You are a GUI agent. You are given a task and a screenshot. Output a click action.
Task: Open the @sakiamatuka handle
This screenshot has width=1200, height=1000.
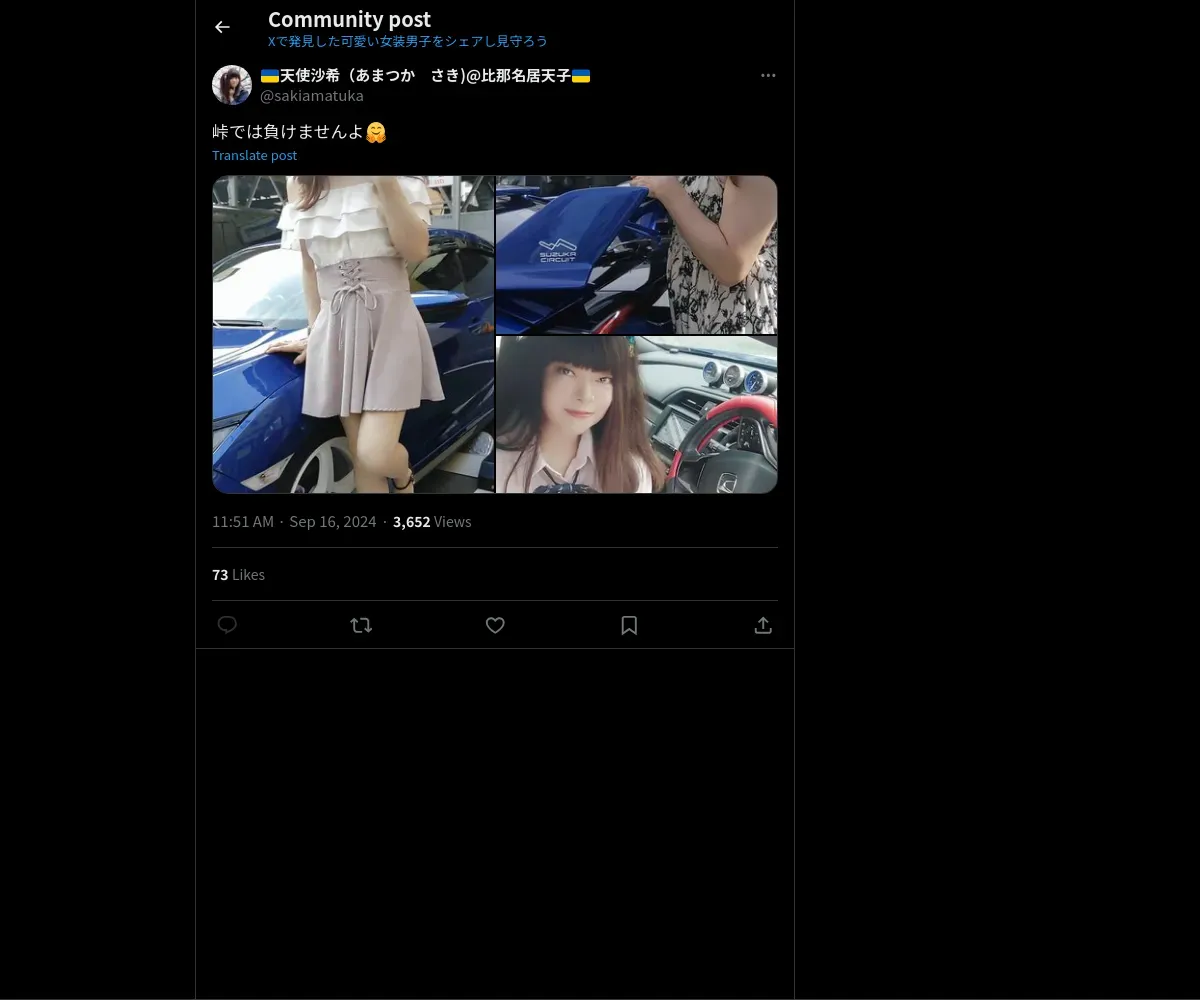[x=312, y=96]
